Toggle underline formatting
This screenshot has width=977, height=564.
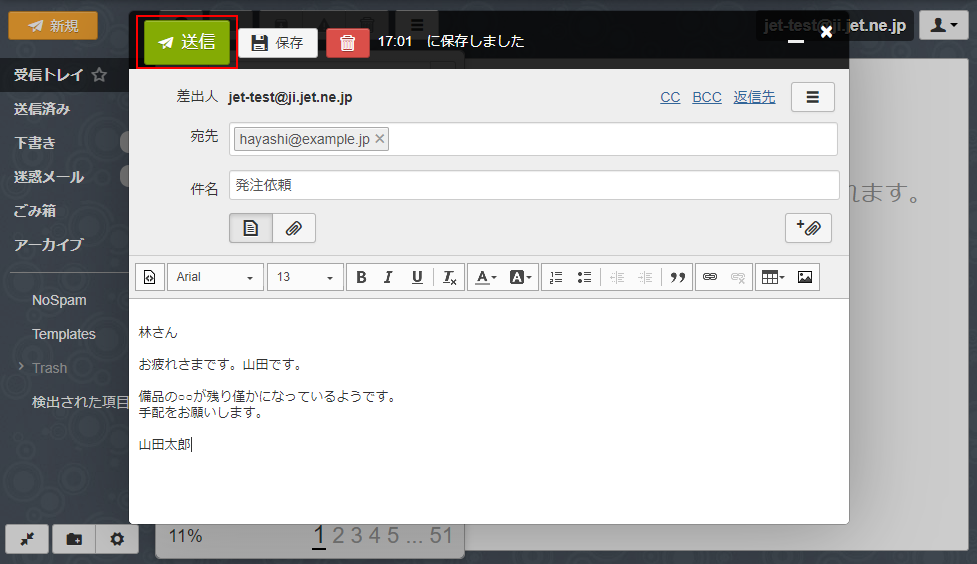417,277
